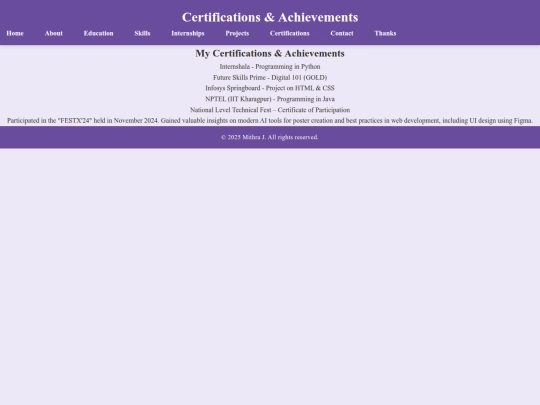The height and width of the screenshot is (405, 540).
Task: Click the Projects nav link
Action: (x=237, y=33)
